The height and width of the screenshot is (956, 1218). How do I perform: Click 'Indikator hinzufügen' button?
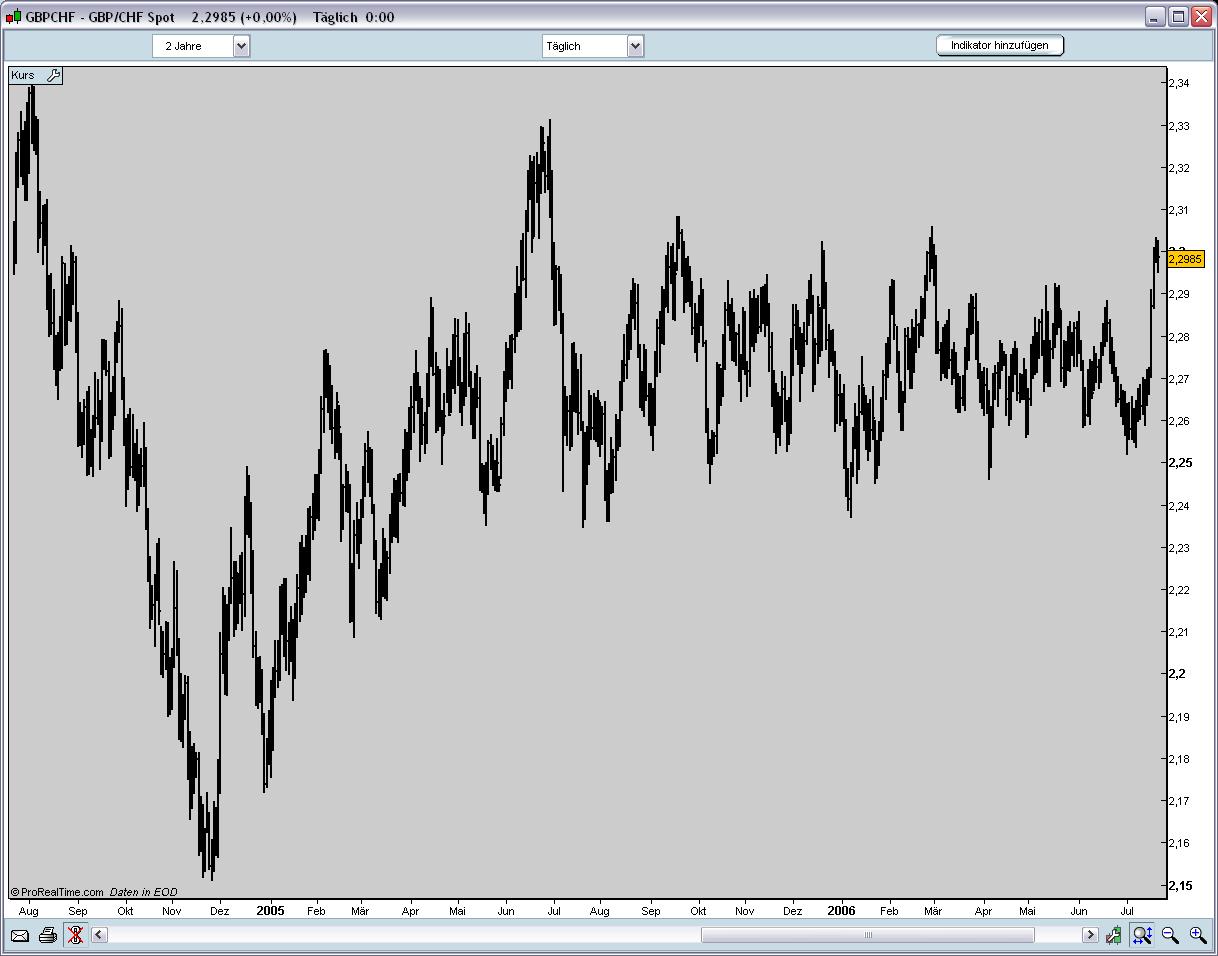tap(999, 45)
